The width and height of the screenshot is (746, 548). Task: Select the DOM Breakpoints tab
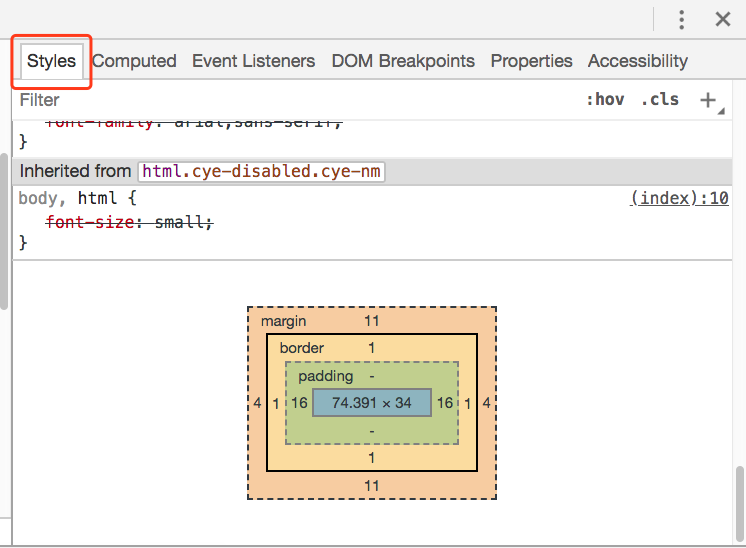click(403, 61)
